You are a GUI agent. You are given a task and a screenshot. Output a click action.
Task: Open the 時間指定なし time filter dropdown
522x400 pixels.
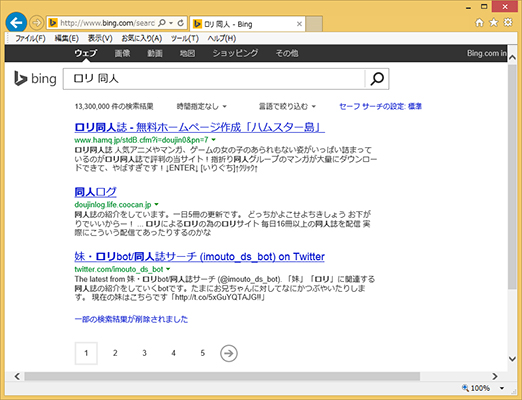202,106
